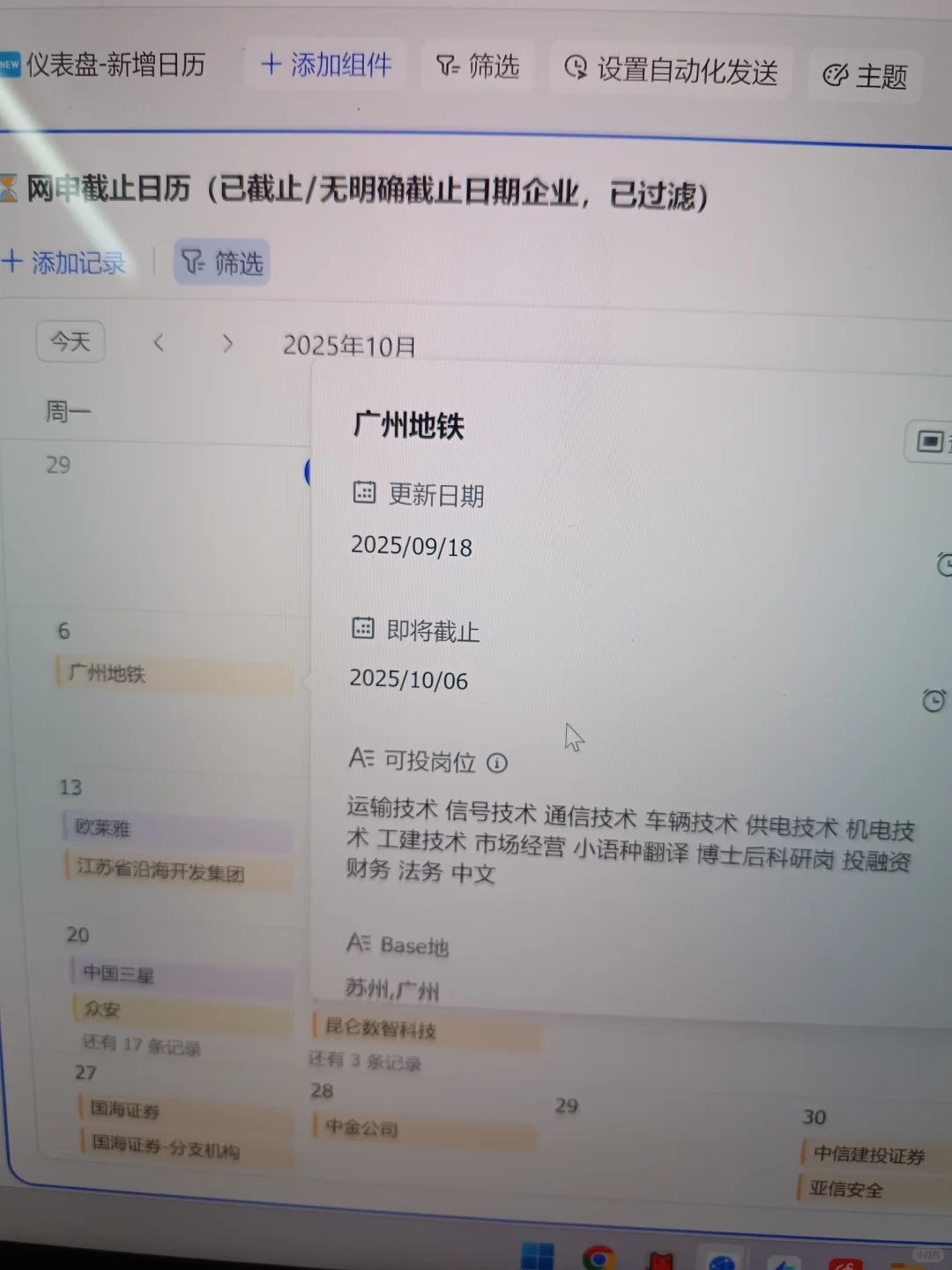952x1270 pixels.
Task: Click the 更新日期 calendar field icon
Action: pos(364,492)
